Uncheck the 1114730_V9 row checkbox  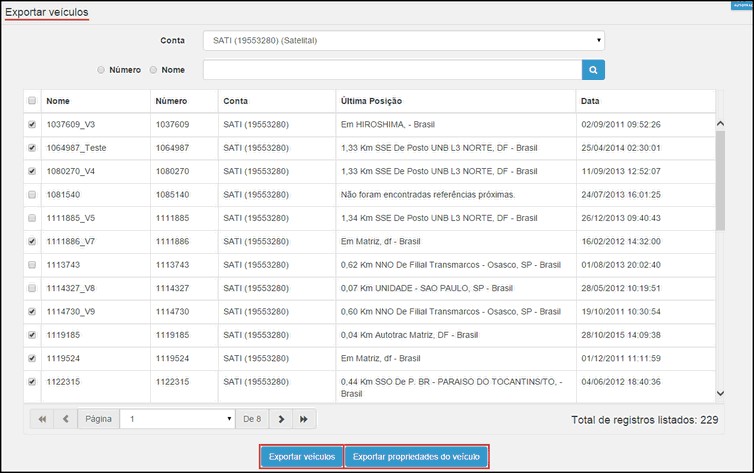(32, 311)
